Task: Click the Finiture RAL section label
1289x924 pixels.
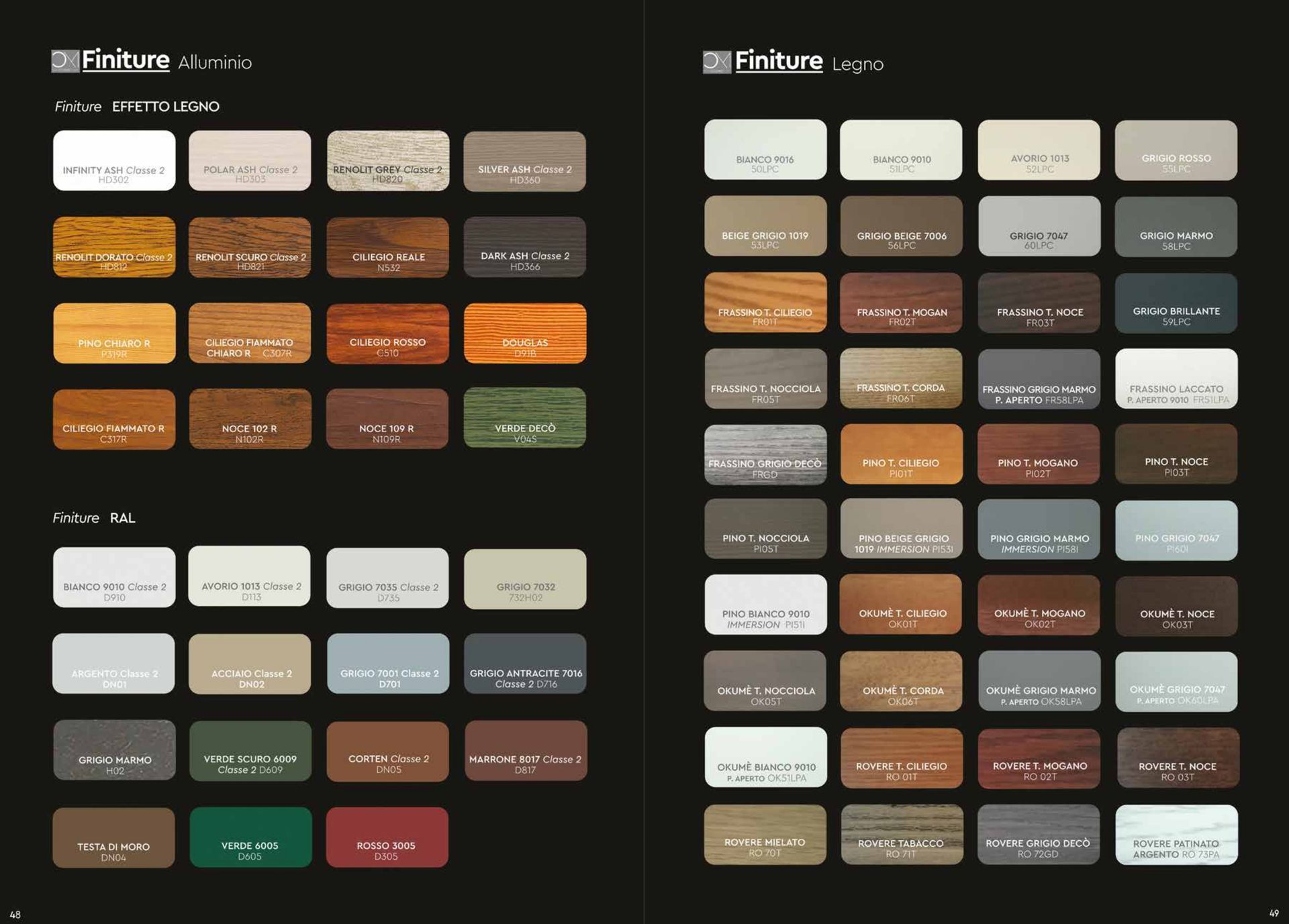Action: click(94, 518)
